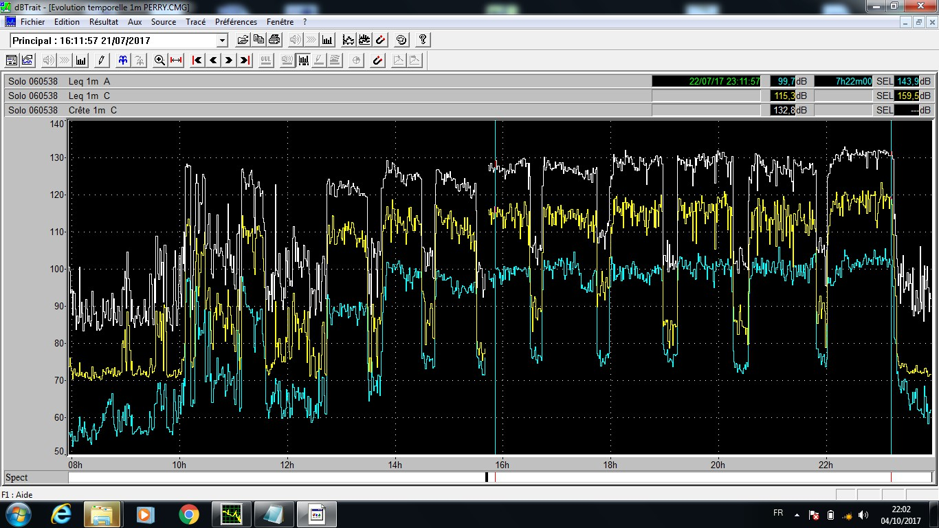
Task: Click the right vertical cursor line after 22h
Action: [891, 287]
